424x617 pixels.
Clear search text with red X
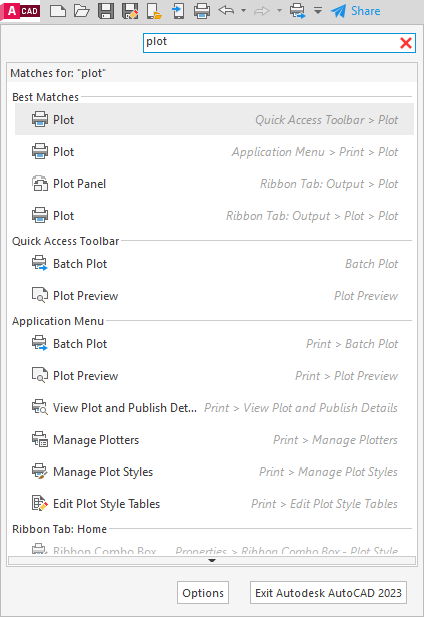(406, 43)
